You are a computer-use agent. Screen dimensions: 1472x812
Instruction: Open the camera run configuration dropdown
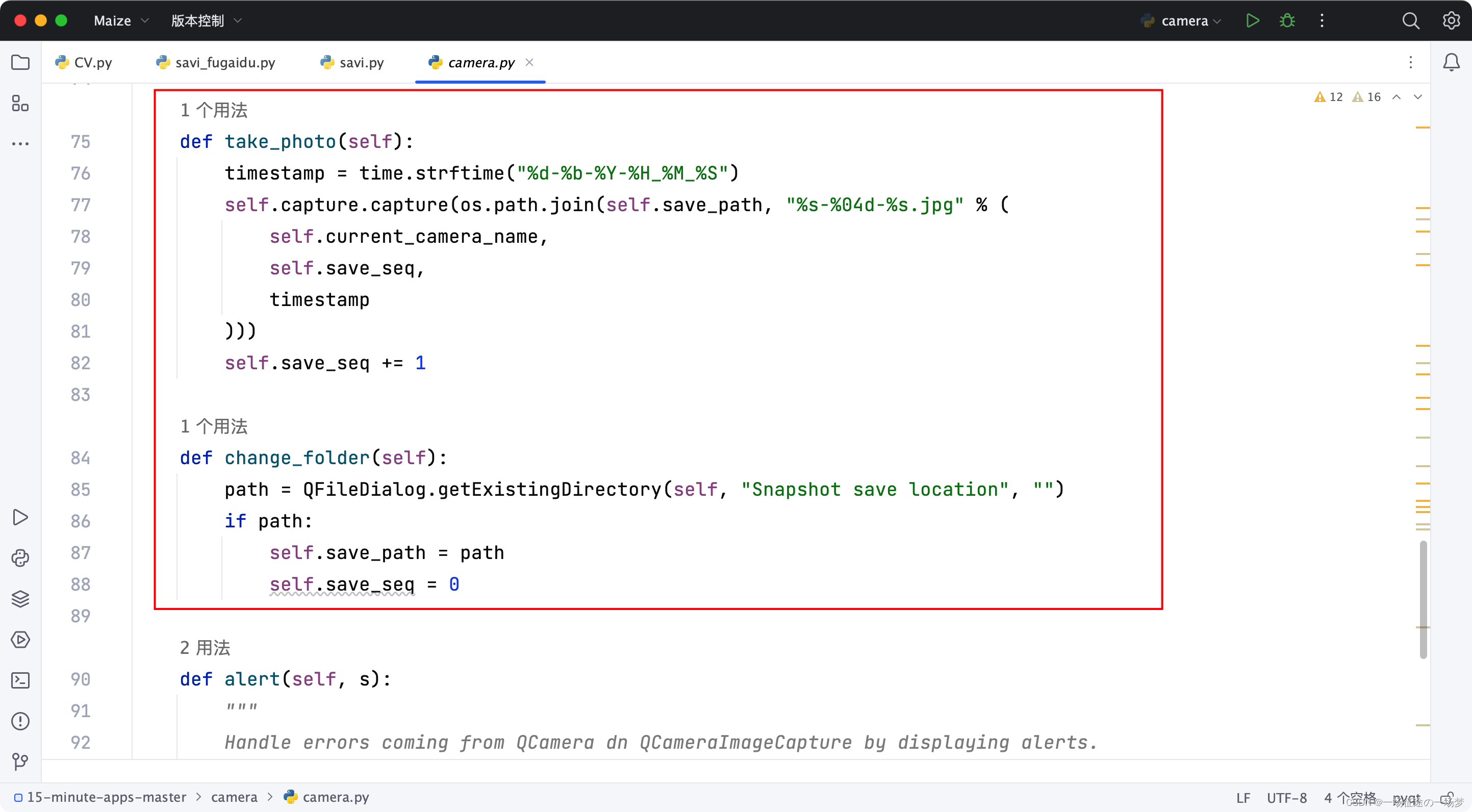(x=1186, y=20)
